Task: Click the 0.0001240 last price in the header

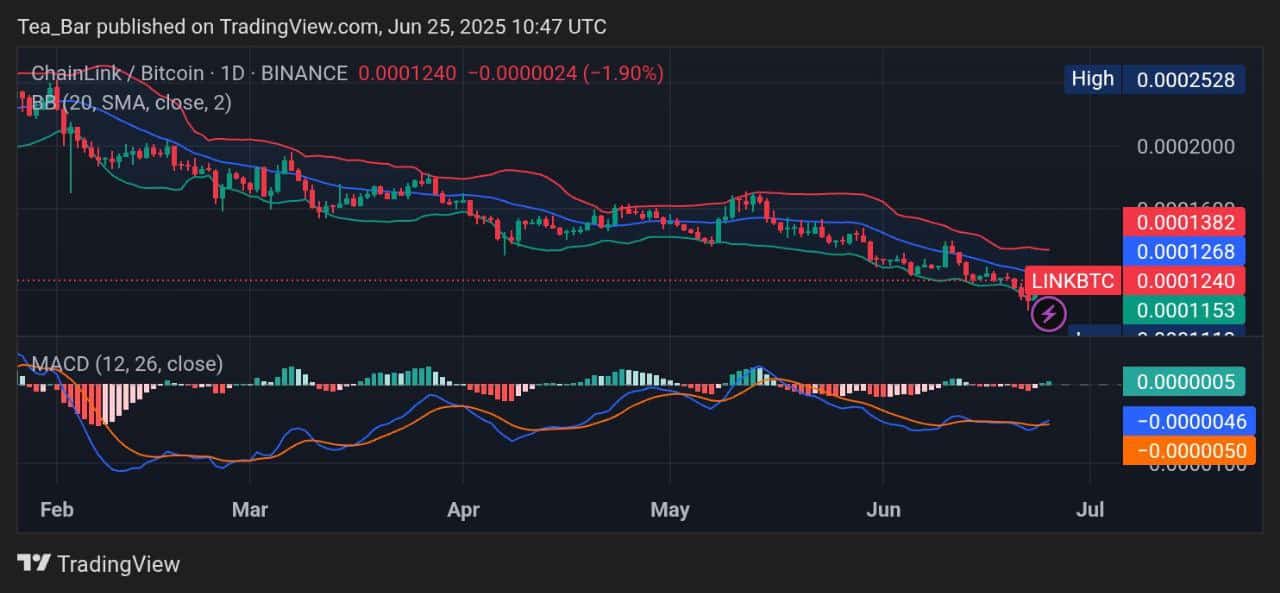Action: pyautogui.click(x=408, y=73)
